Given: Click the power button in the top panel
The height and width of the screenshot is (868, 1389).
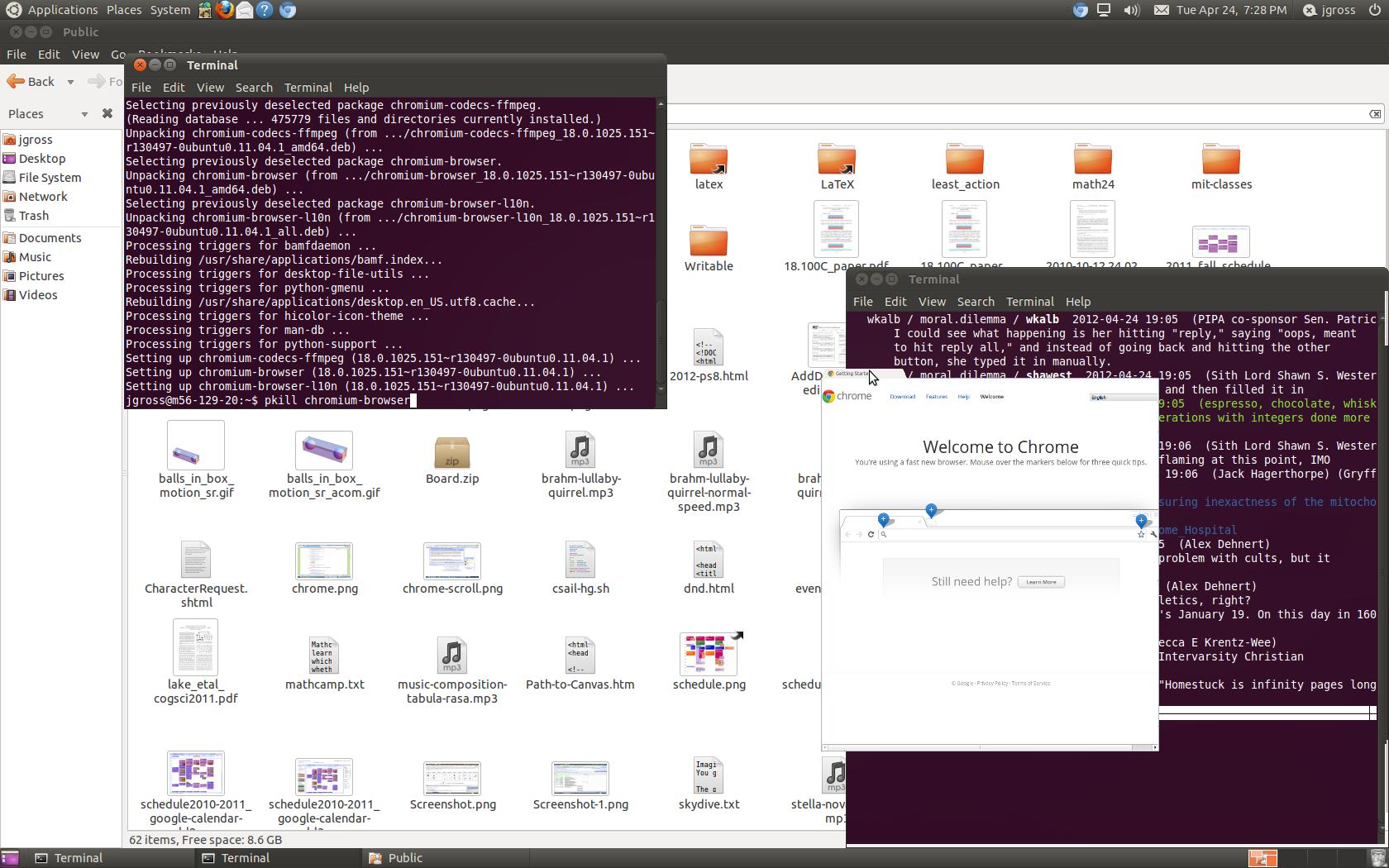Looking at the screenshot, I should pyautogui.click(x=1375, y=10).
